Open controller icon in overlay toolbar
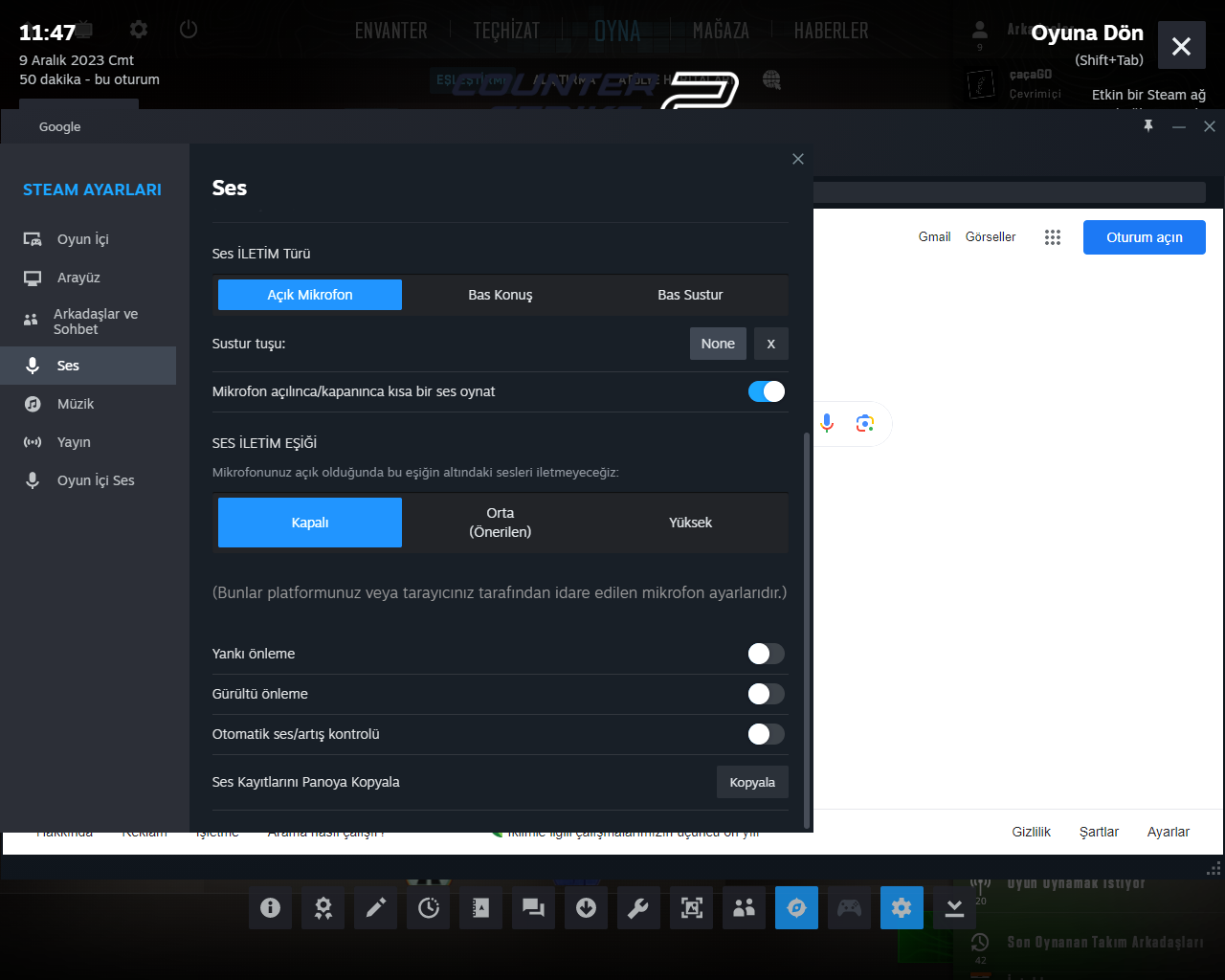The width and height of the screenshot is (1225, 980). pyautogui.click(x=849, y=907)
